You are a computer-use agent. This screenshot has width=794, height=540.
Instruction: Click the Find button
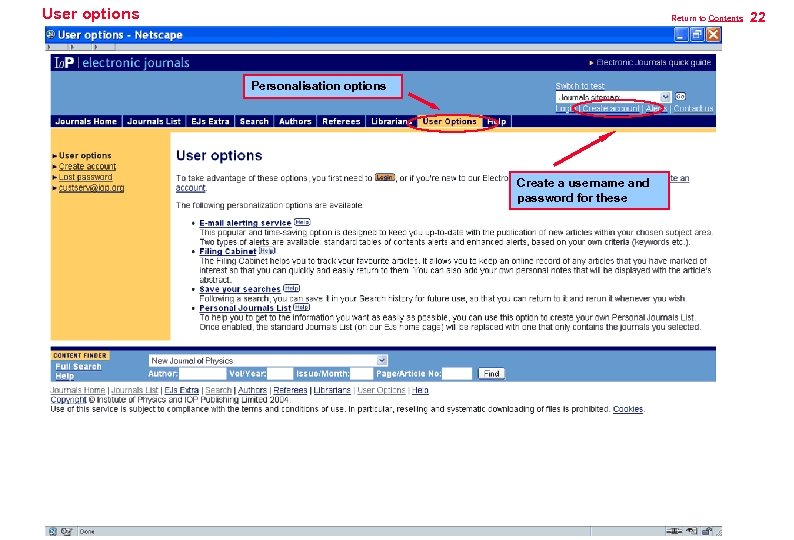491,374
